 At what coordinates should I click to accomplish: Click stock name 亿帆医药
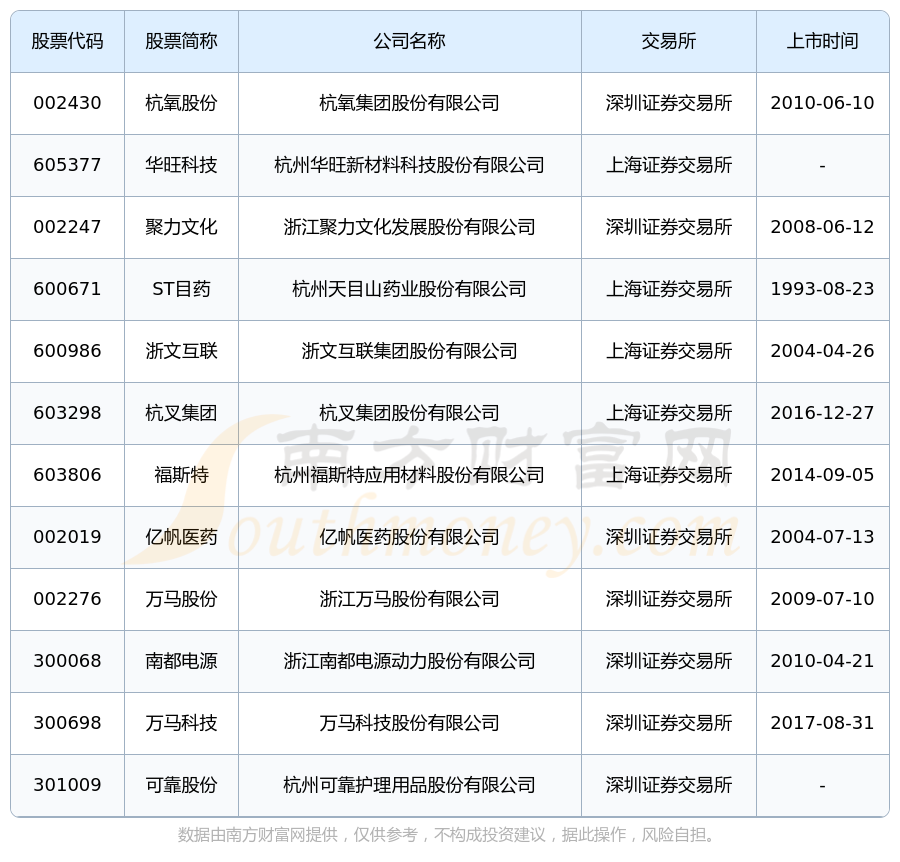(x=181, y=537)
